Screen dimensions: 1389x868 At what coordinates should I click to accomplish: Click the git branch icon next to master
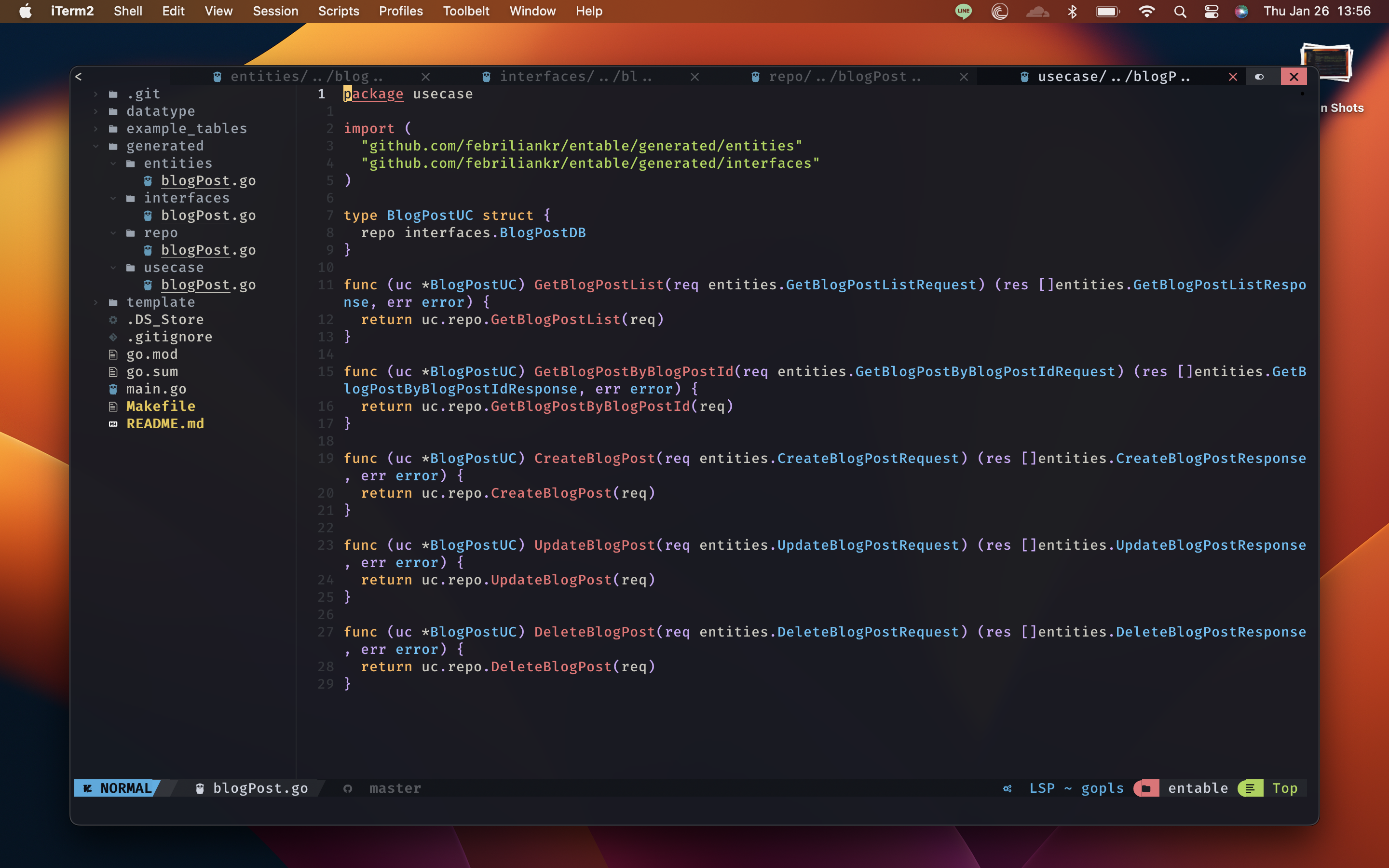click(348, 788)
